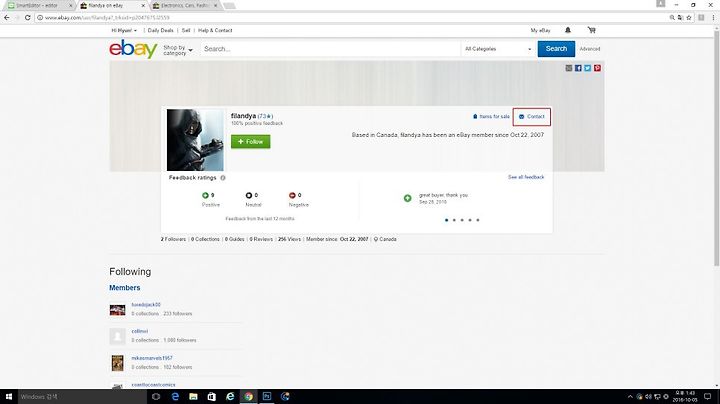Click the 0 Collections count
Viewport: 720px width, 404px height.
pyautogui.click(x=205, y=239)
